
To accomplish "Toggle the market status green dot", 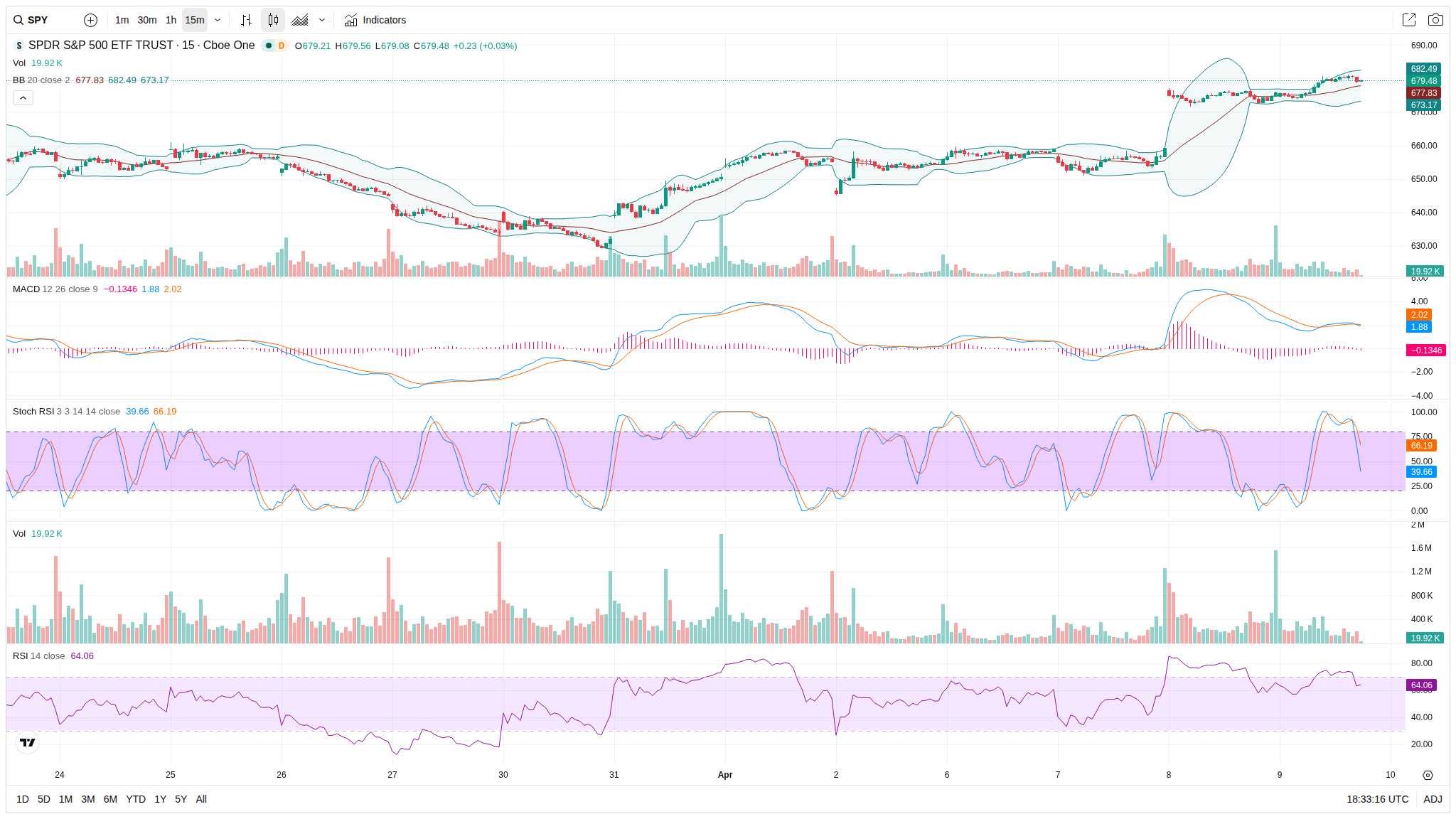I will coord(269,45).
